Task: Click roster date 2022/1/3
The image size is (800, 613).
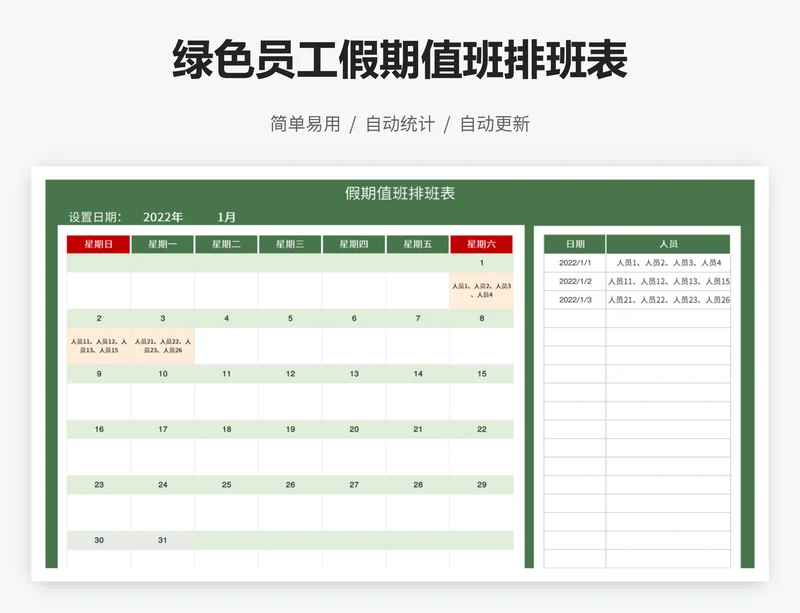Action: coord(575,300)
